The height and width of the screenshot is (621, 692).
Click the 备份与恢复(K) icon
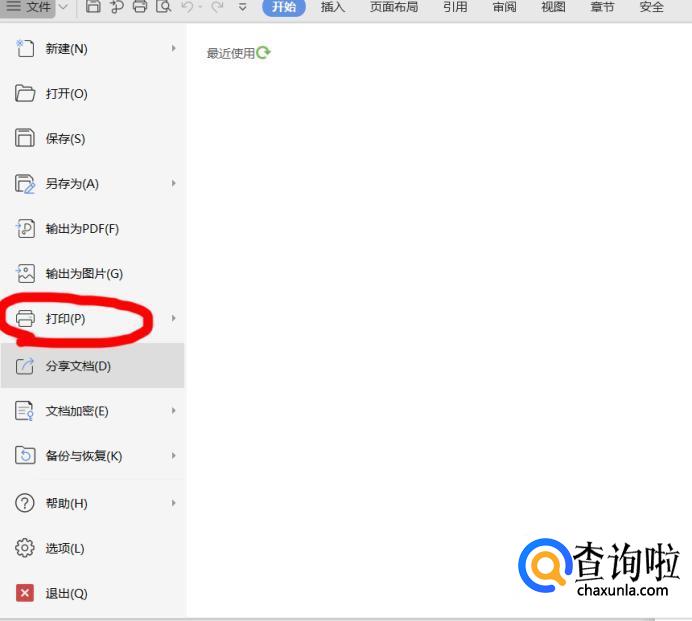pyautogui.click(x=25, y=455)
